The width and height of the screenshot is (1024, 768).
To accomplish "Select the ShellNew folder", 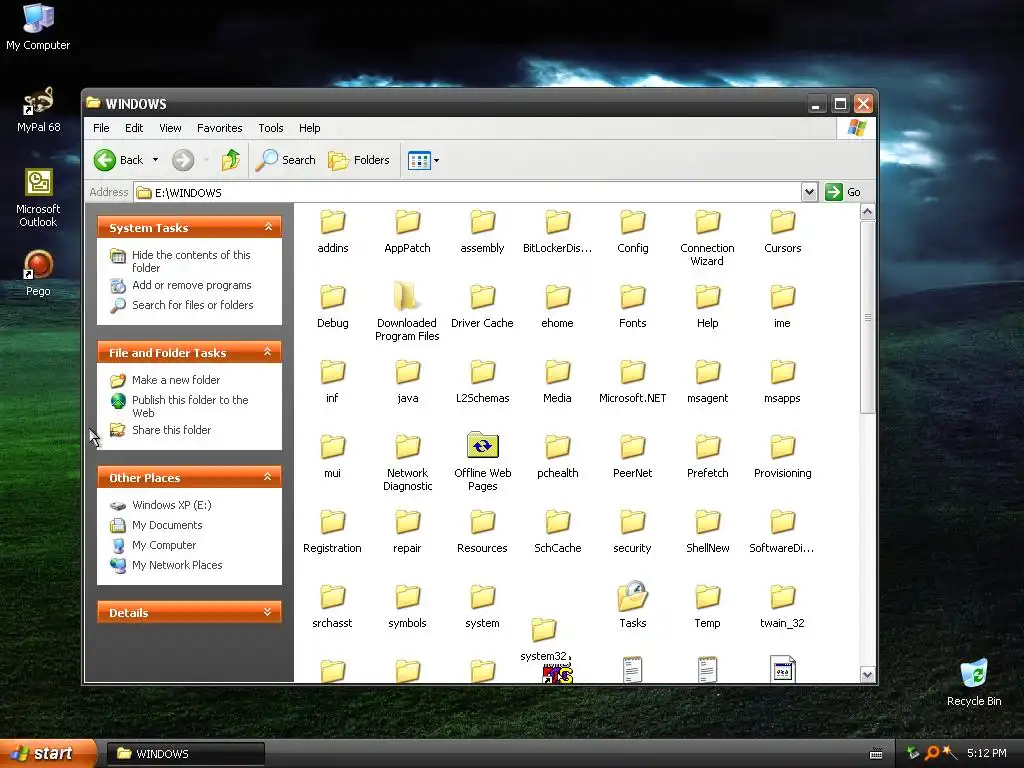I will pyautogui.click(x=707, y=532).
